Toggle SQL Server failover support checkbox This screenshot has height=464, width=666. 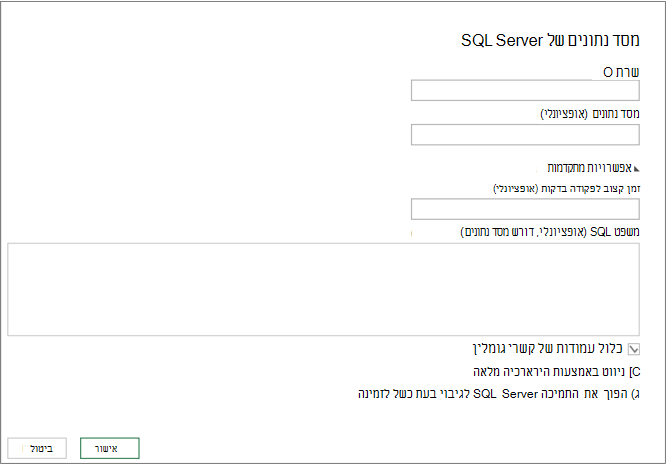click(635, 394)
